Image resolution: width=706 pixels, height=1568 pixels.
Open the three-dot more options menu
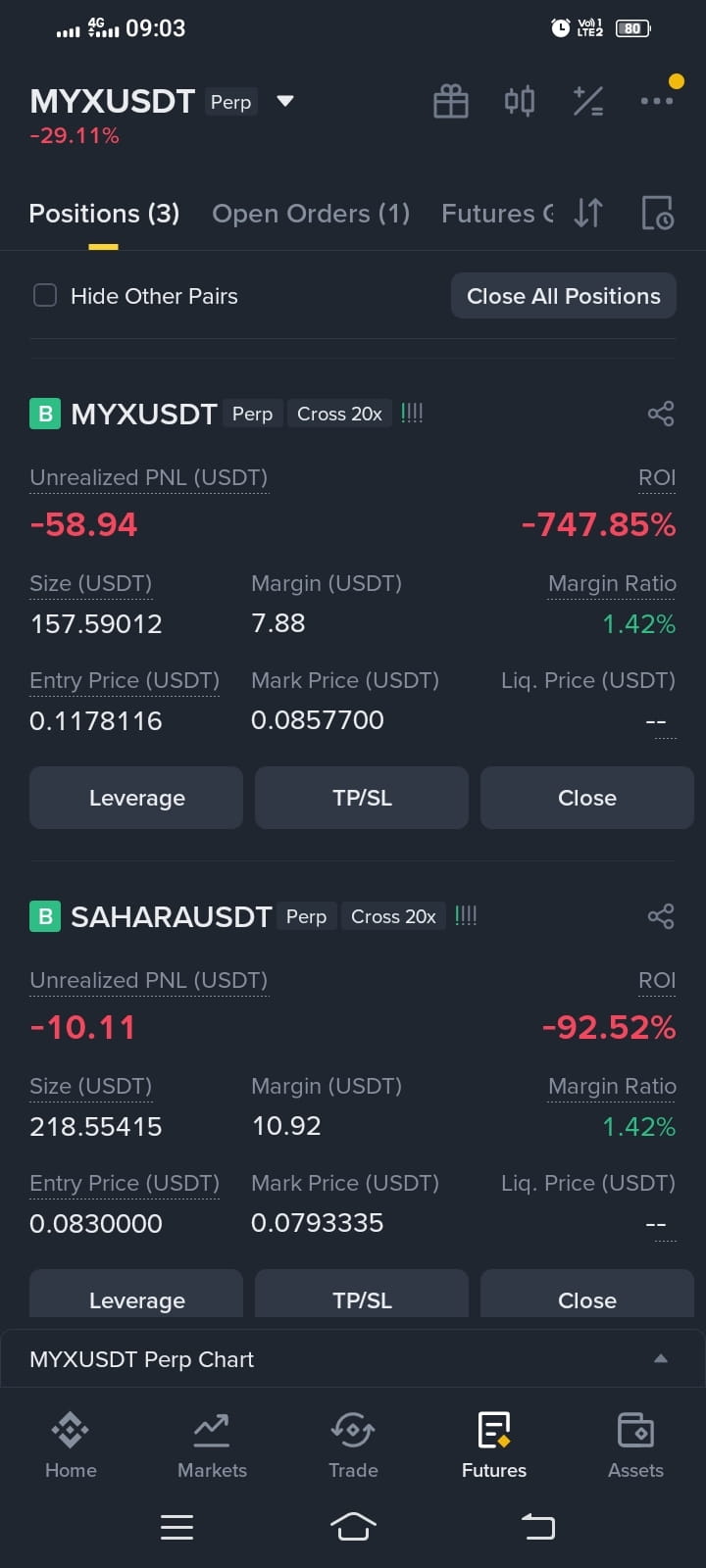(657, 101)
